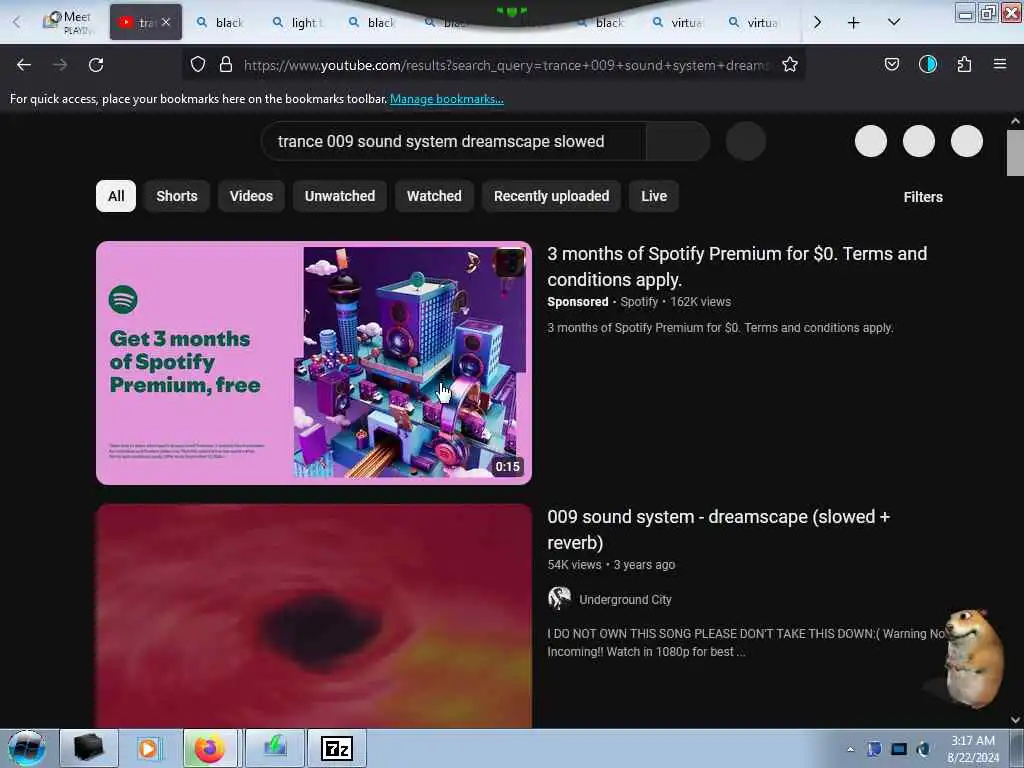1024x768 pixels.
Task: Click the page vertical scrollbar thumb
Action: 1015,153
